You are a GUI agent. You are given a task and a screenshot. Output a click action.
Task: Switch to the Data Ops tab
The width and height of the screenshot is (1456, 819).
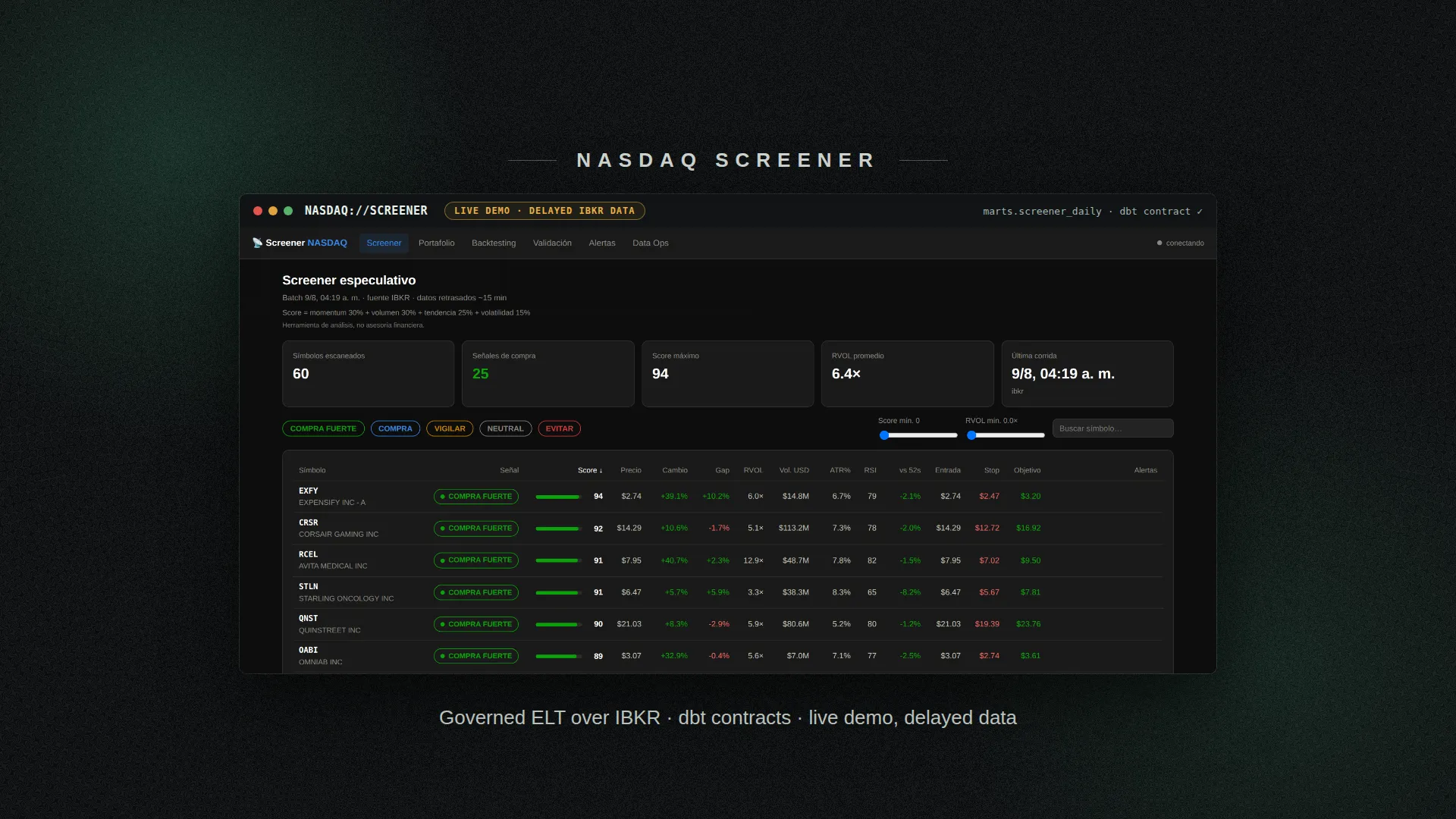tap(651, 243)
